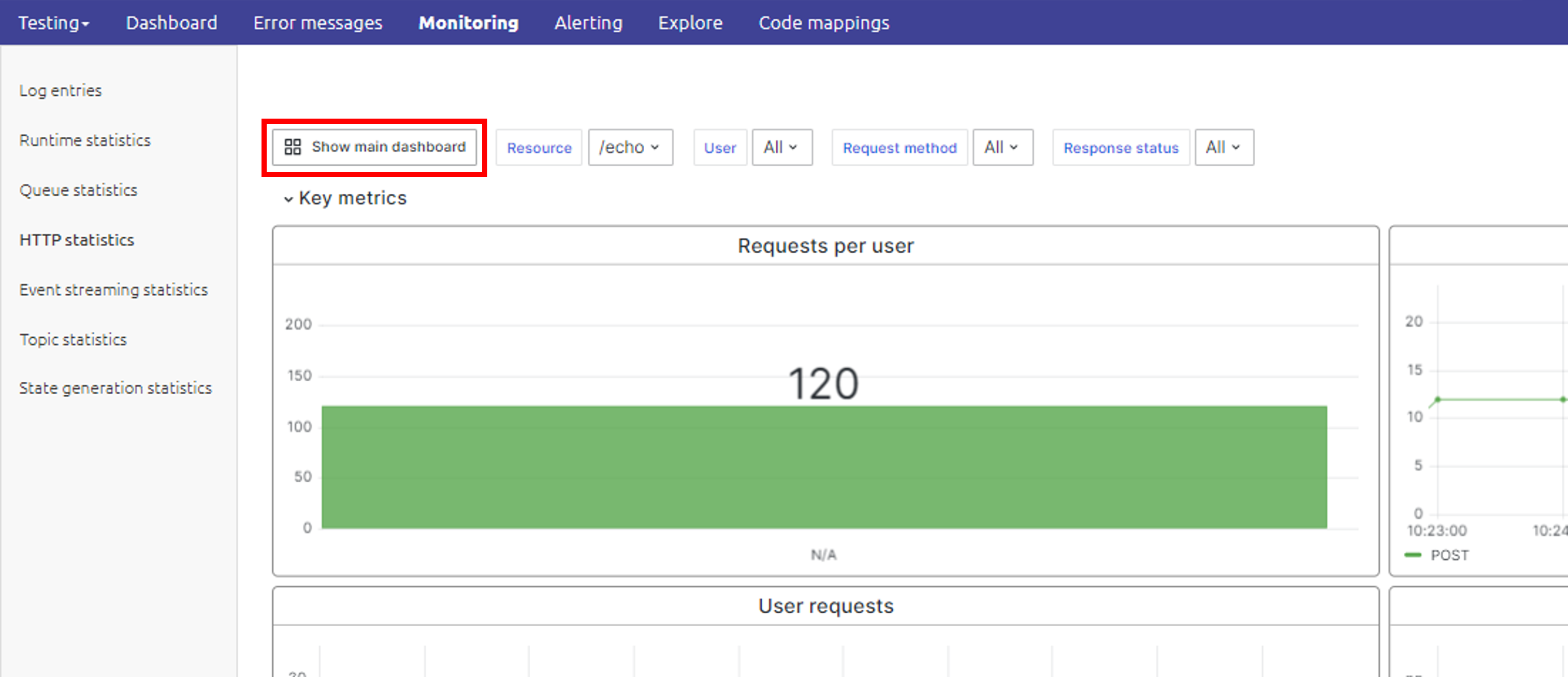1568x677 pixels.
Task: Expand the Testing menu
Action: pos(53,22)
